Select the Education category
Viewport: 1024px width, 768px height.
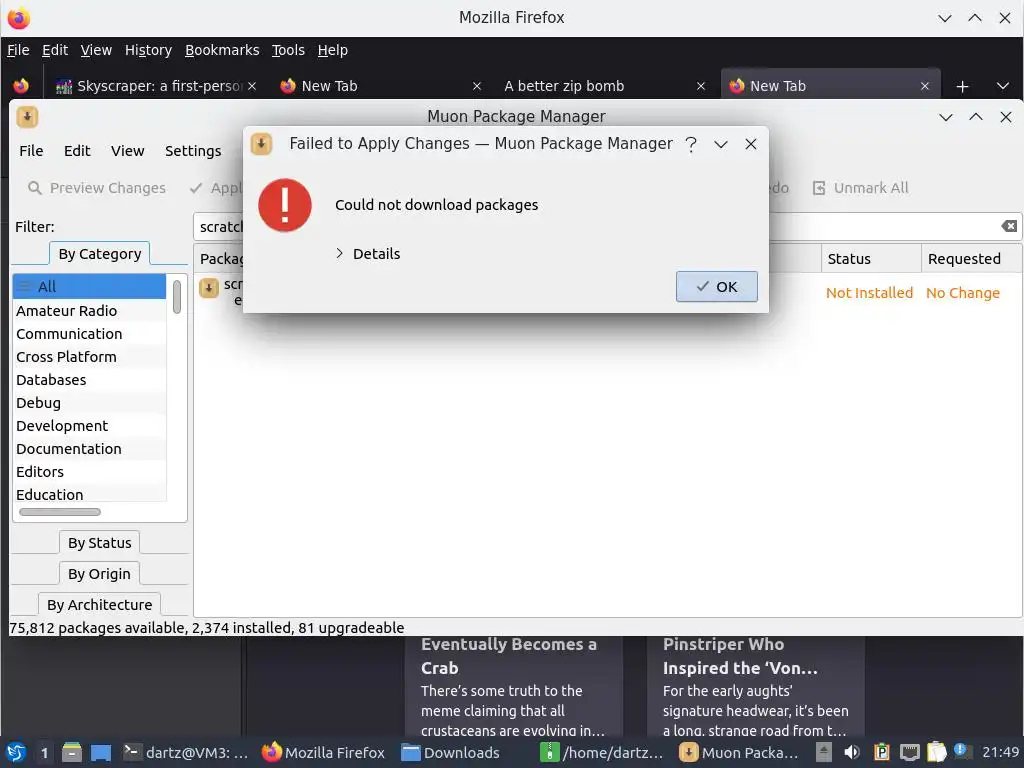click(x=89, y=494)
